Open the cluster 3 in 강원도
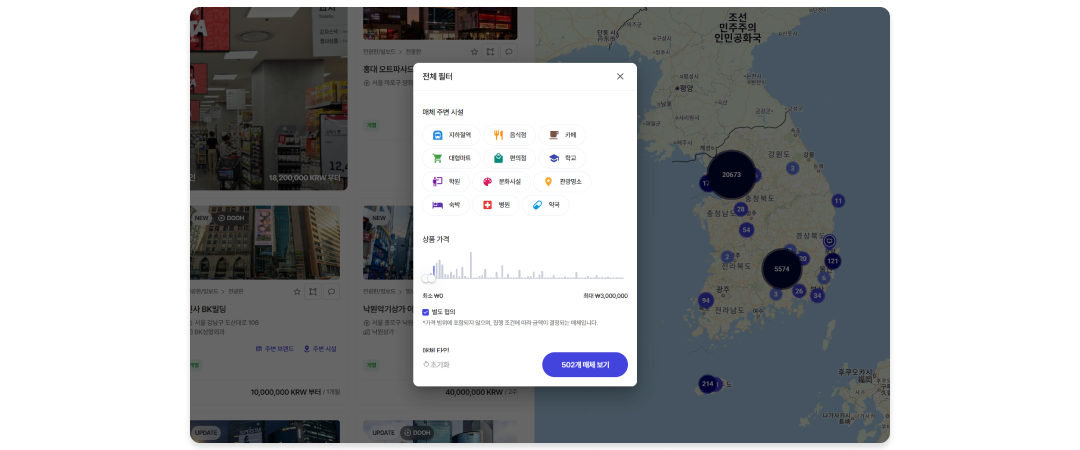 (x=793, y=168)
